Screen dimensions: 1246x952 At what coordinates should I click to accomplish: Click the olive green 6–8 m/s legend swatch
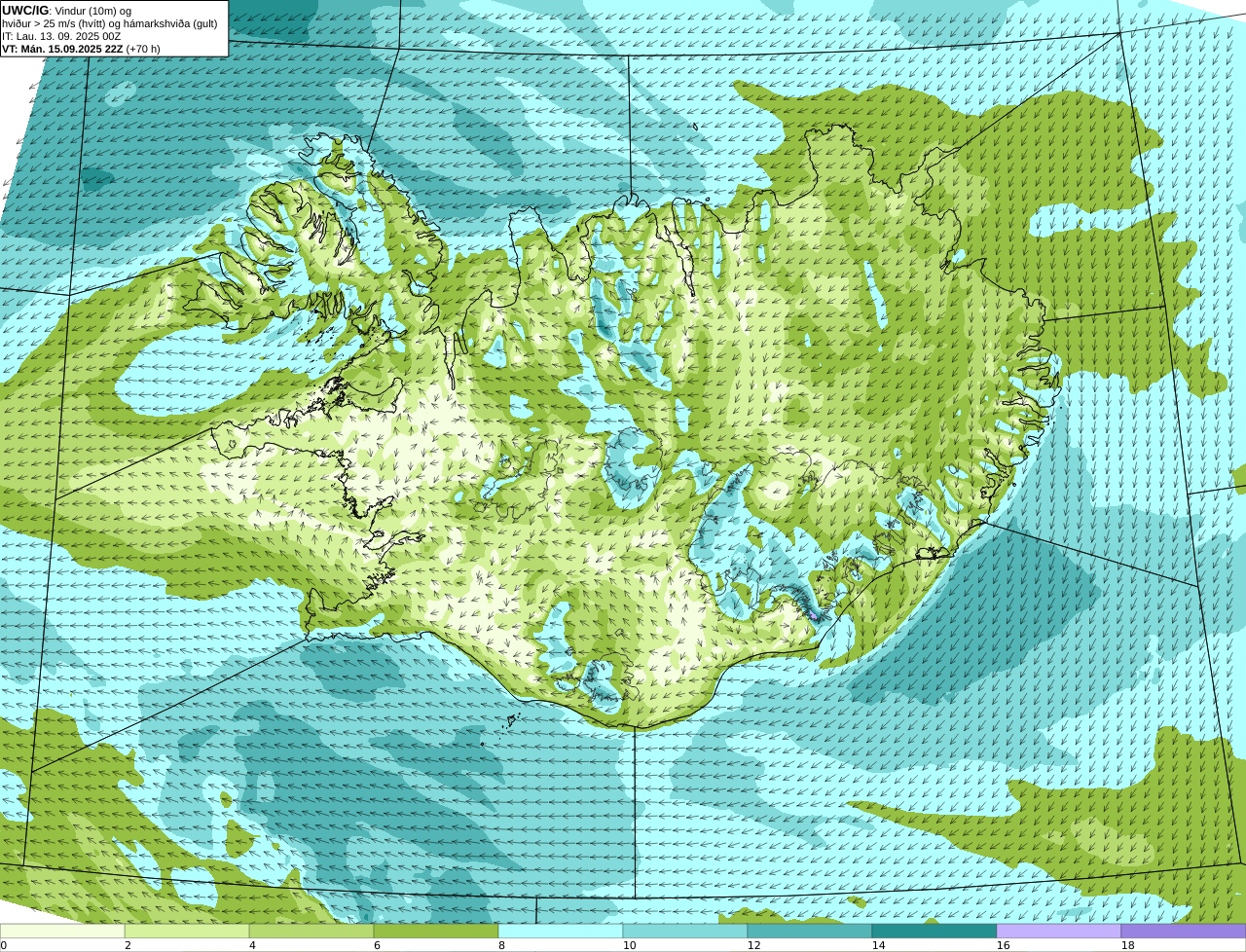436,931
